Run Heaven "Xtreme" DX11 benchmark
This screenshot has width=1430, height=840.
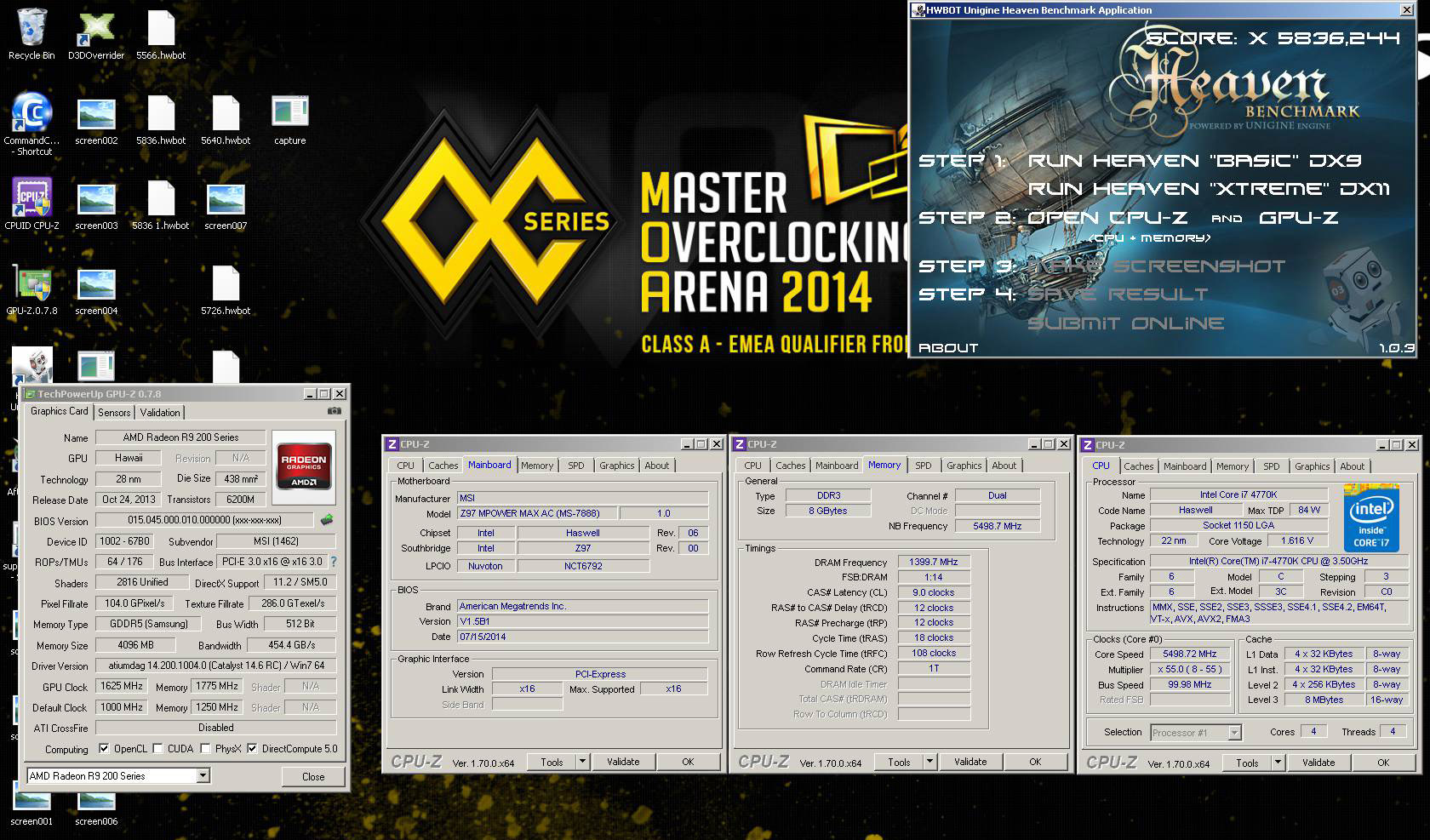[x=1209, y=188]
